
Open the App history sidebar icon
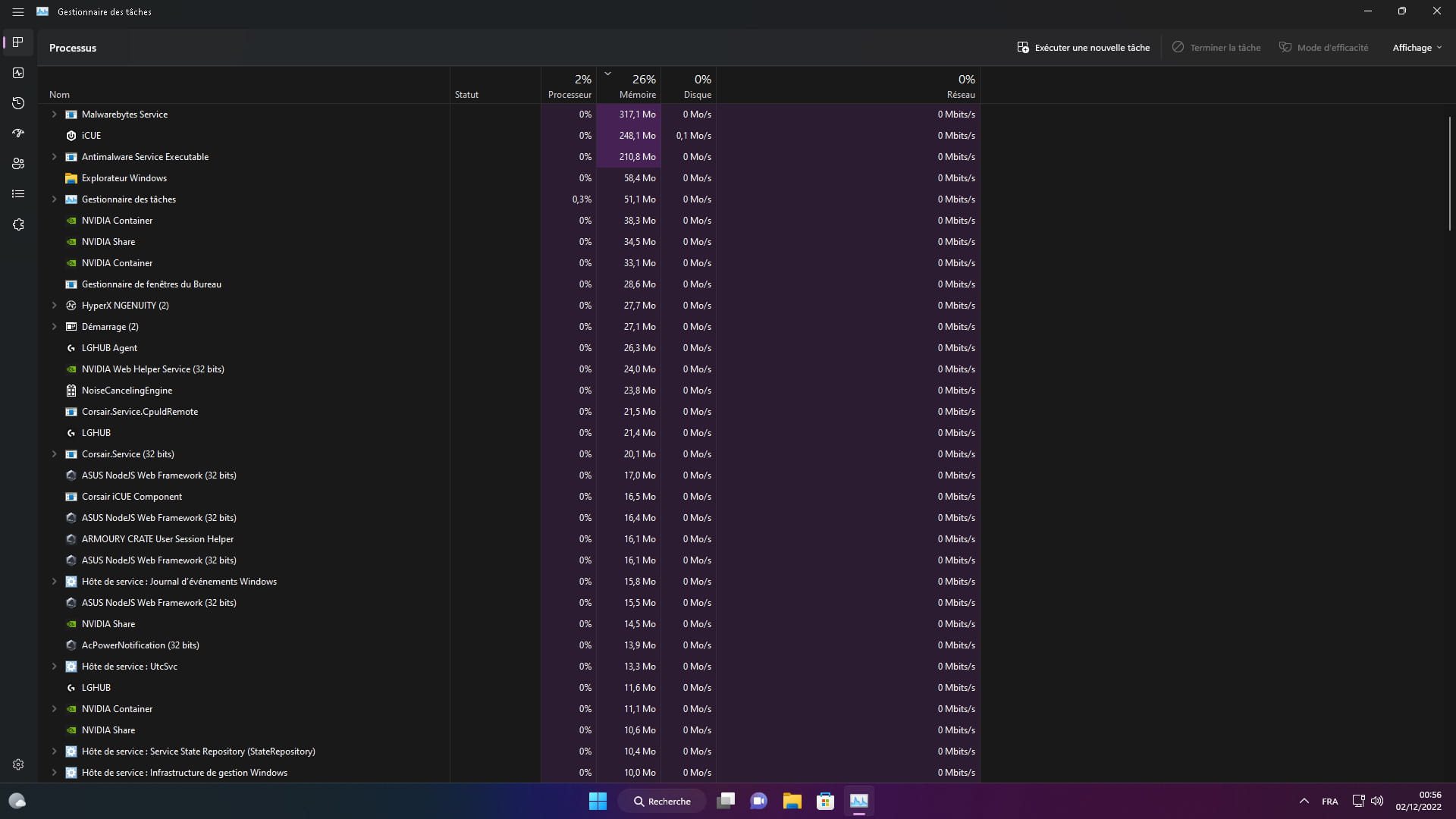coord(18,103)
